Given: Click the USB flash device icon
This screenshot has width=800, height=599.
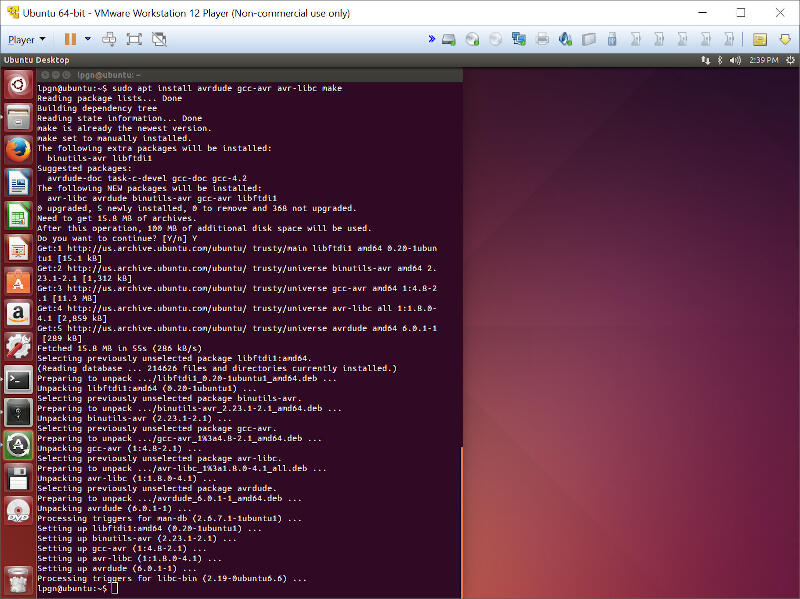Looking at the screenshot, I should (612, 39).
